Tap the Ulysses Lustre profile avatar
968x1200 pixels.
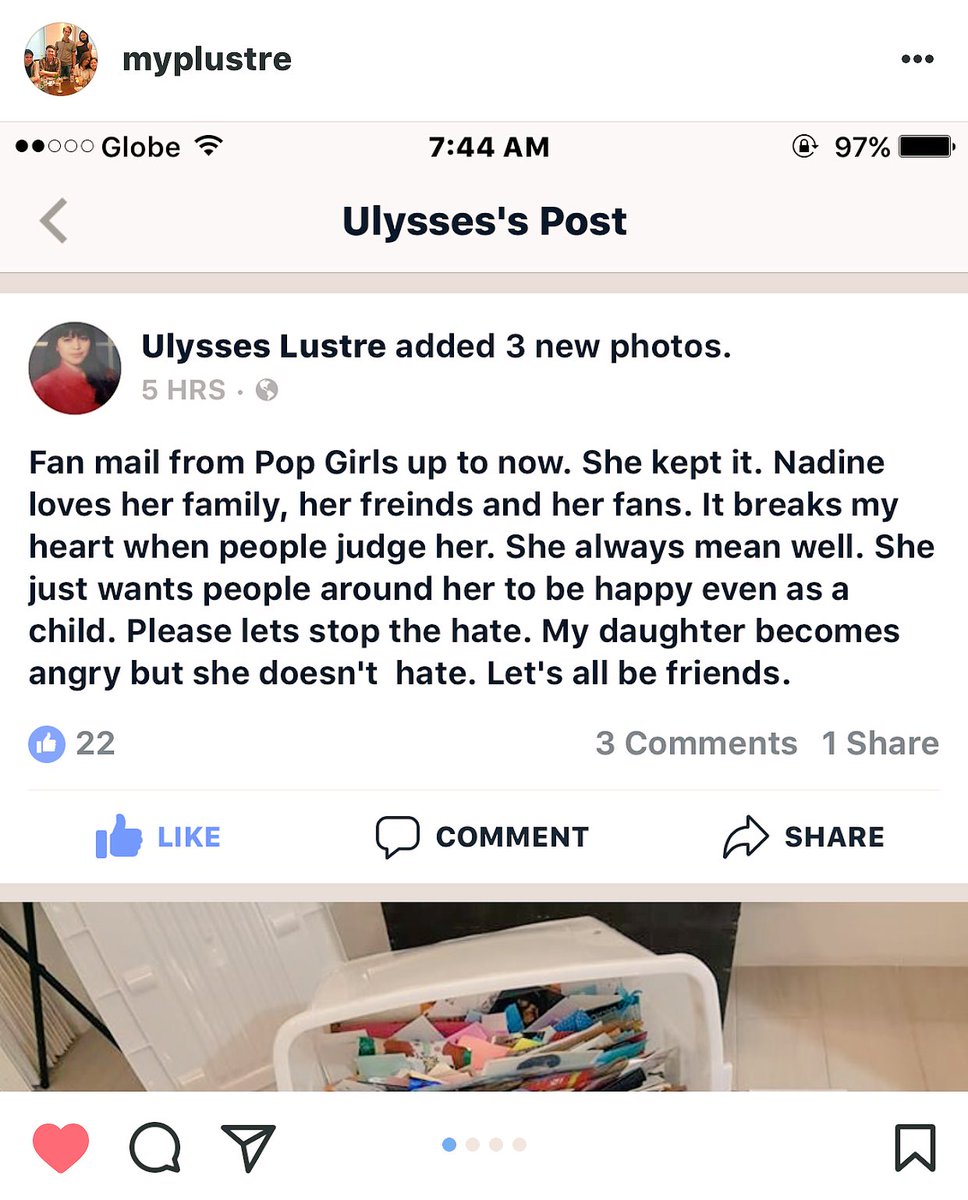(75, 368)
